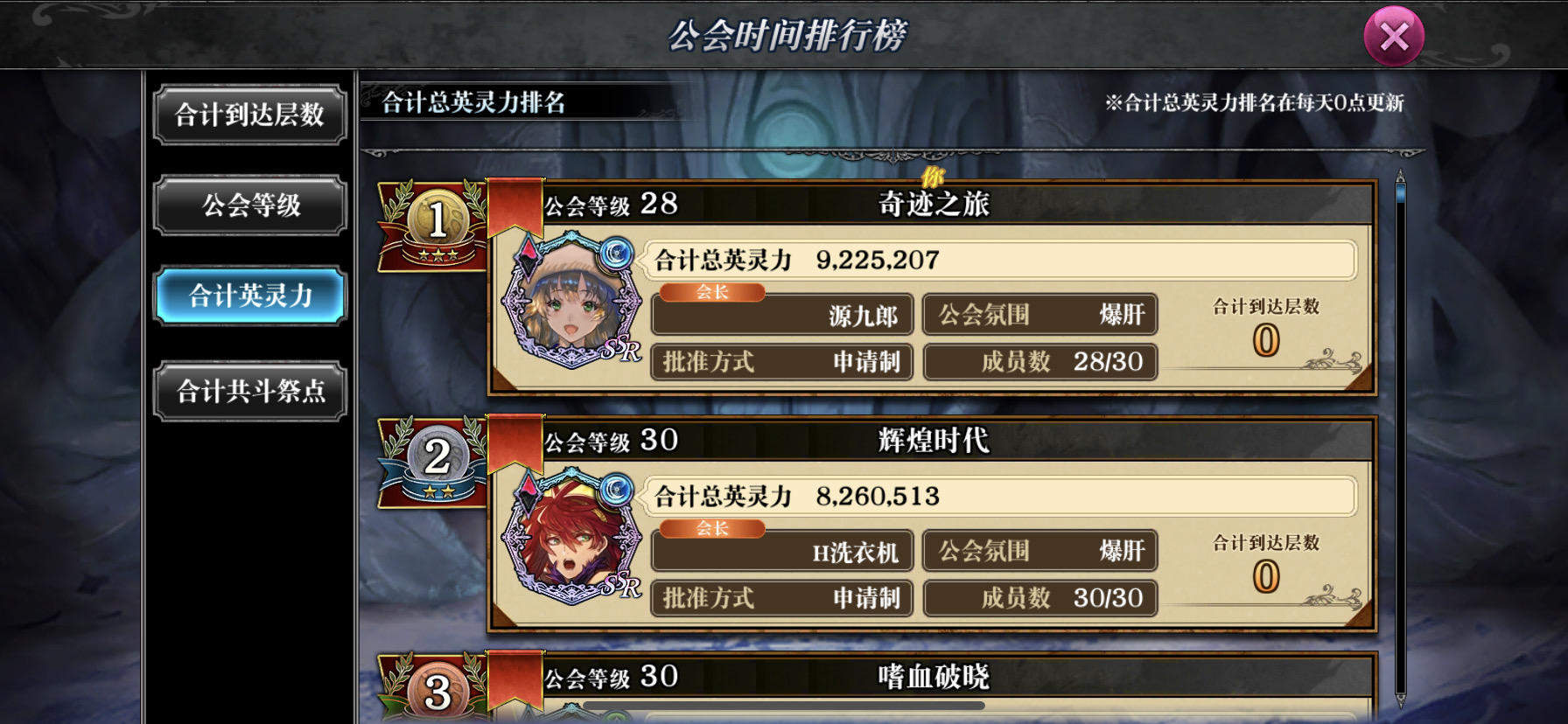Tap the red ribbon on 奇迹之旅 entry
The image size is (1568, 724).
pos(515,207)
